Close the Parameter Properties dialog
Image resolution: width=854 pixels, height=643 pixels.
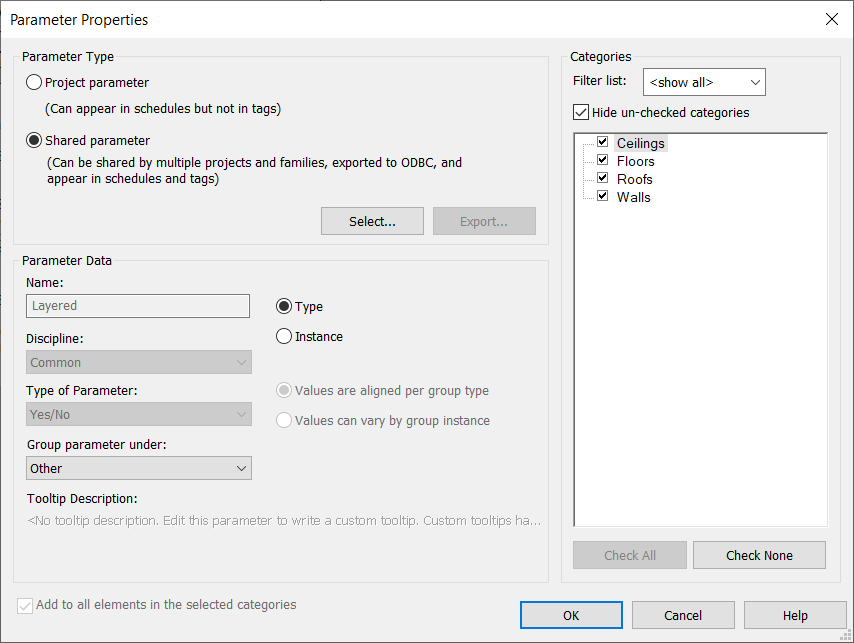click(832, 19)
